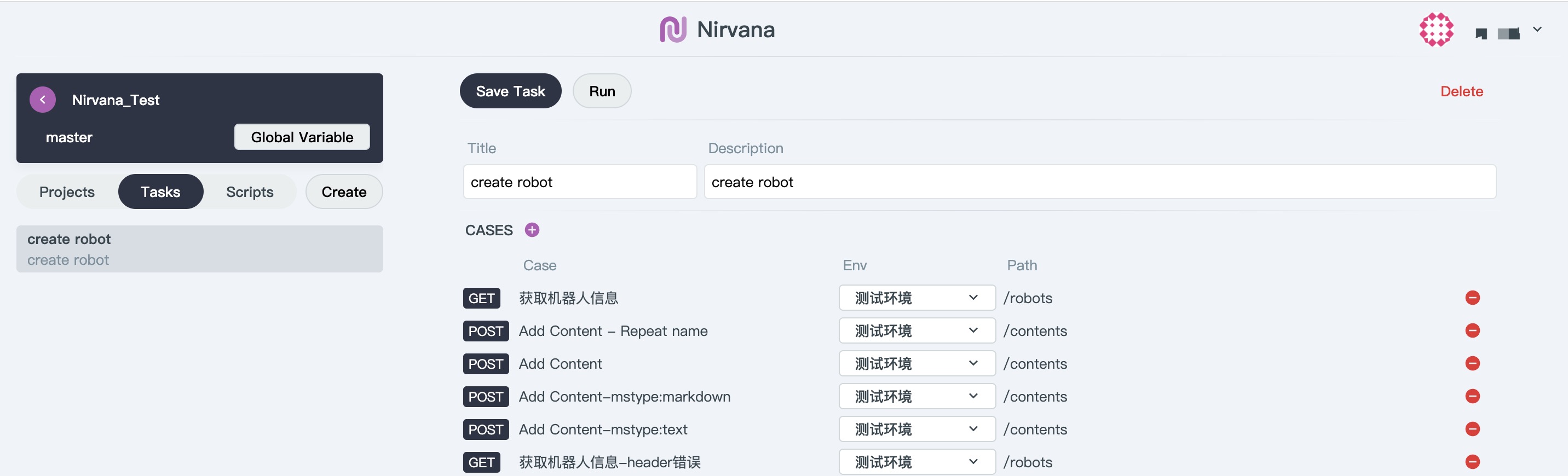Remove the Add Content-mstype:text case row
1568x476 pixels.
click(1472, 429)
